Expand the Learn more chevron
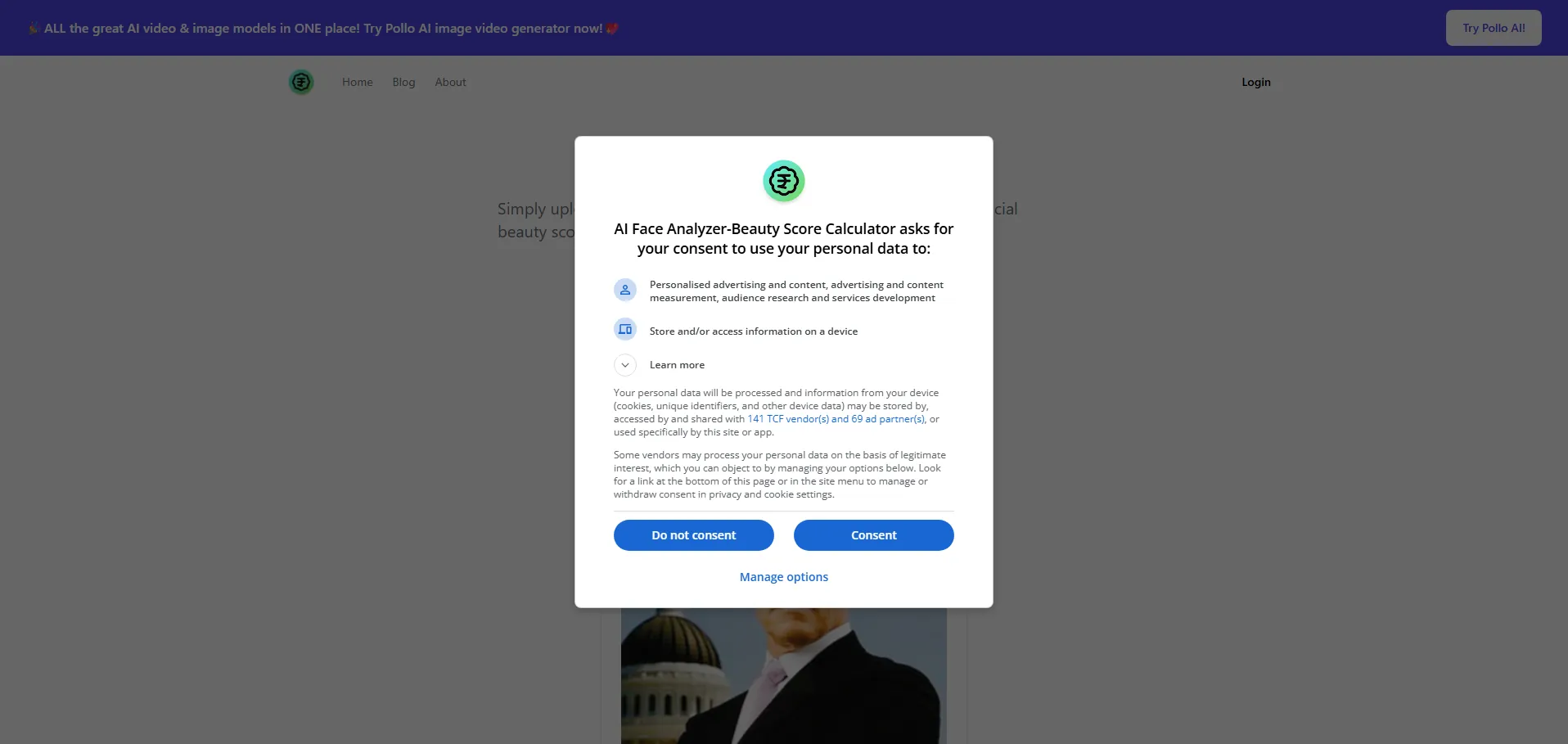This screenshot has width=1568, height=744. click(625, 365)
